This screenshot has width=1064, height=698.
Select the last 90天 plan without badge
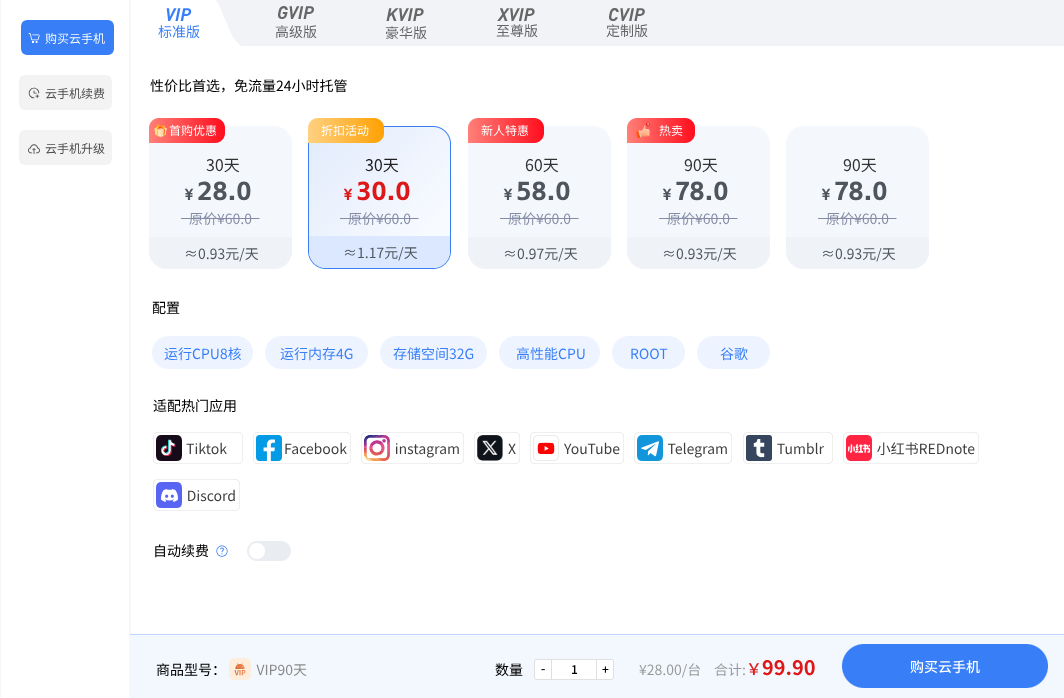[x=857, y=197]
